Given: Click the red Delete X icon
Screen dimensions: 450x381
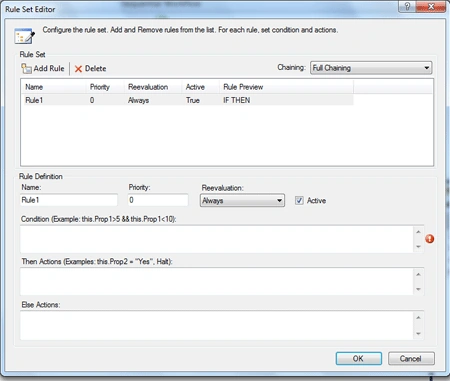Looking at the screenshot, I should coord(78,69).
